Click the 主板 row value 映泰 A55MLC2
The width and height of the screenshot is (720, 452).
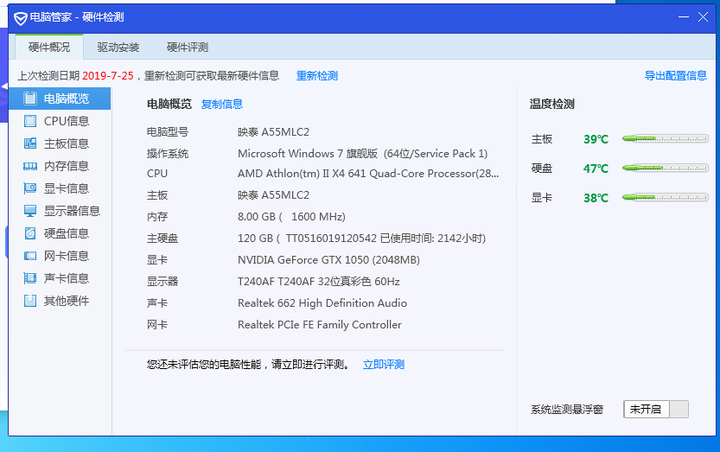tap(273, 195)
